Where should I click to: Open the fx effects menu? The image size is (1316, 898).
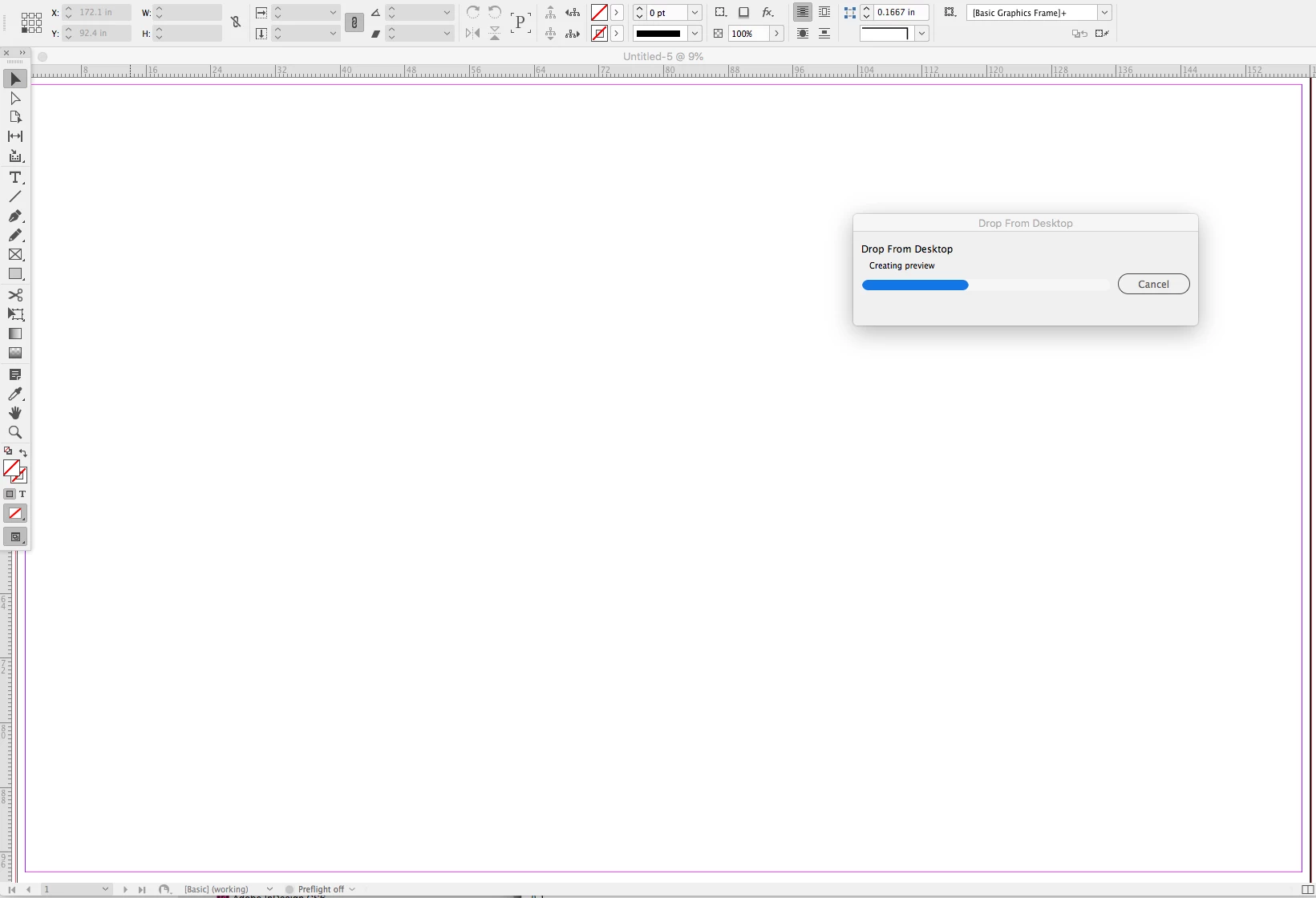767,12
